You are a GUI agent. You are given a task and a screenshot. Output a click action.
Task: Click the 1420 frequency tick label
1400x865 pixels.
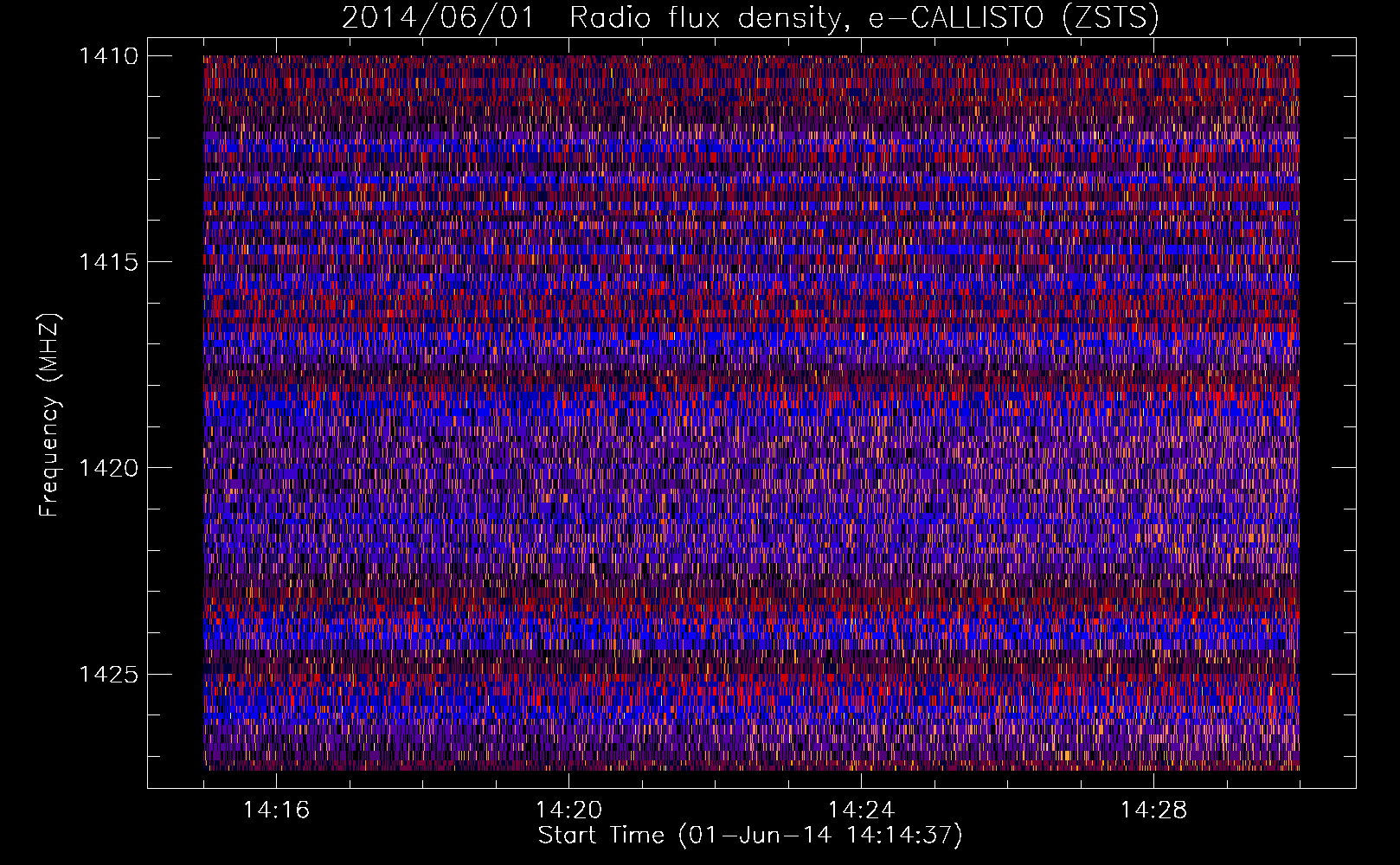(x=108, y=468)
